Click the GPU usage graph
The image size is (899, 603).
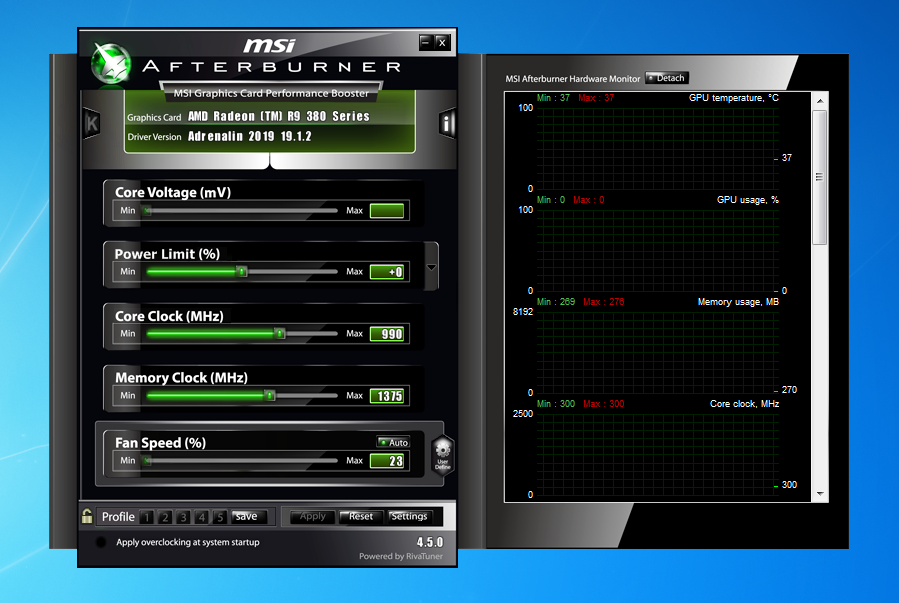[658, 250]
